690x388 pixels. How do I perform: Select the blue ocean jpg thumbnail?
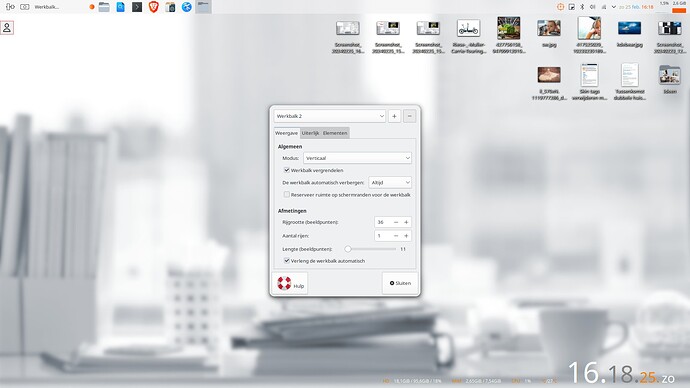pyautogui.click(x=629, y=29)
